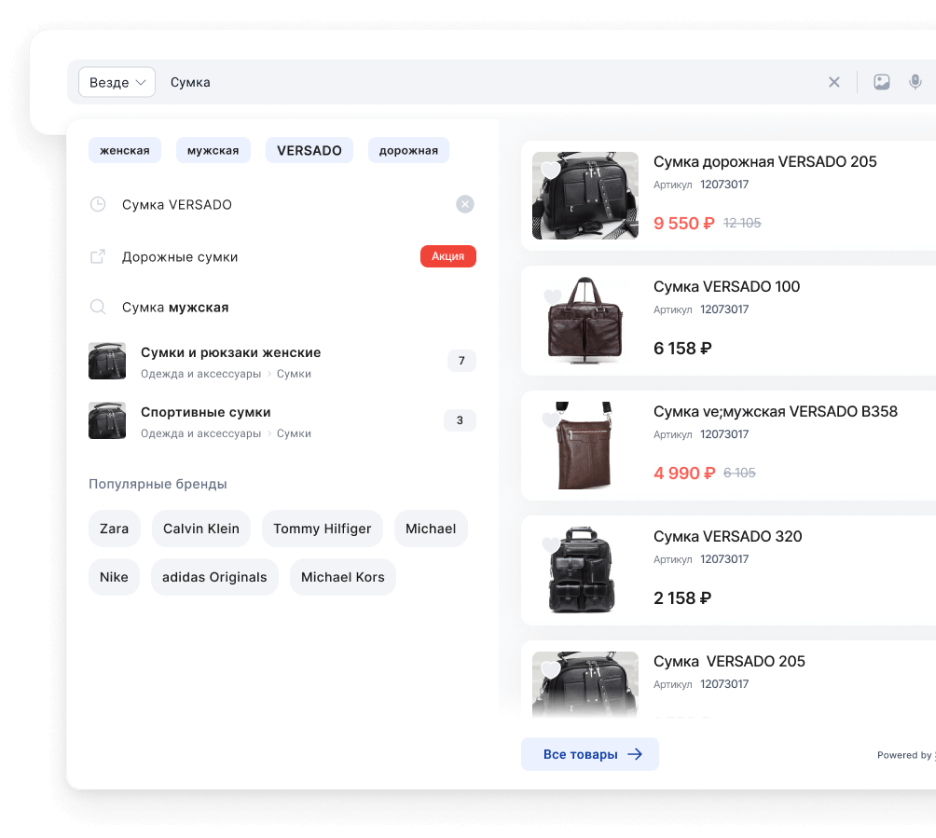Click the old price 6 105
936x838 pixels.
(x=739, y=473)
